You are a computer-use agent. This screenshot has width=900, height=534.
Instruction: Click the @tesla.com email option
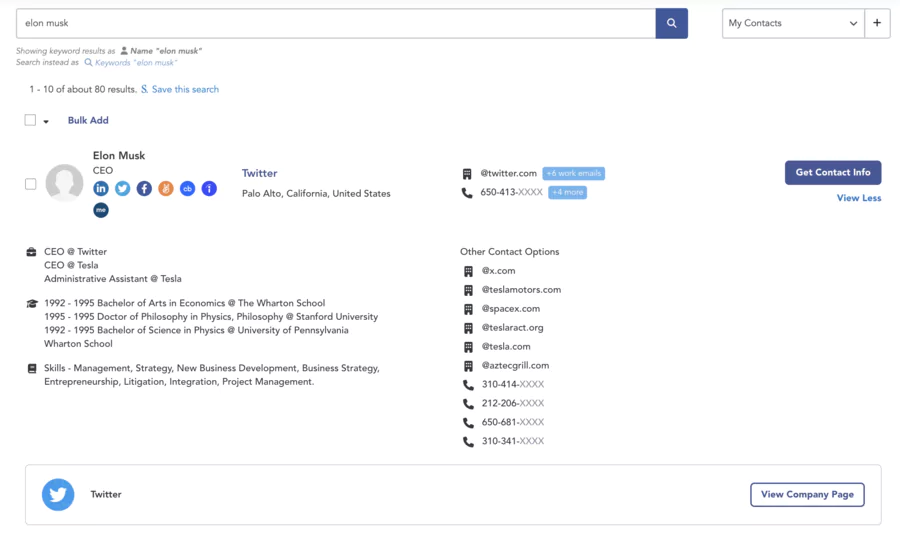coord(506,347)
